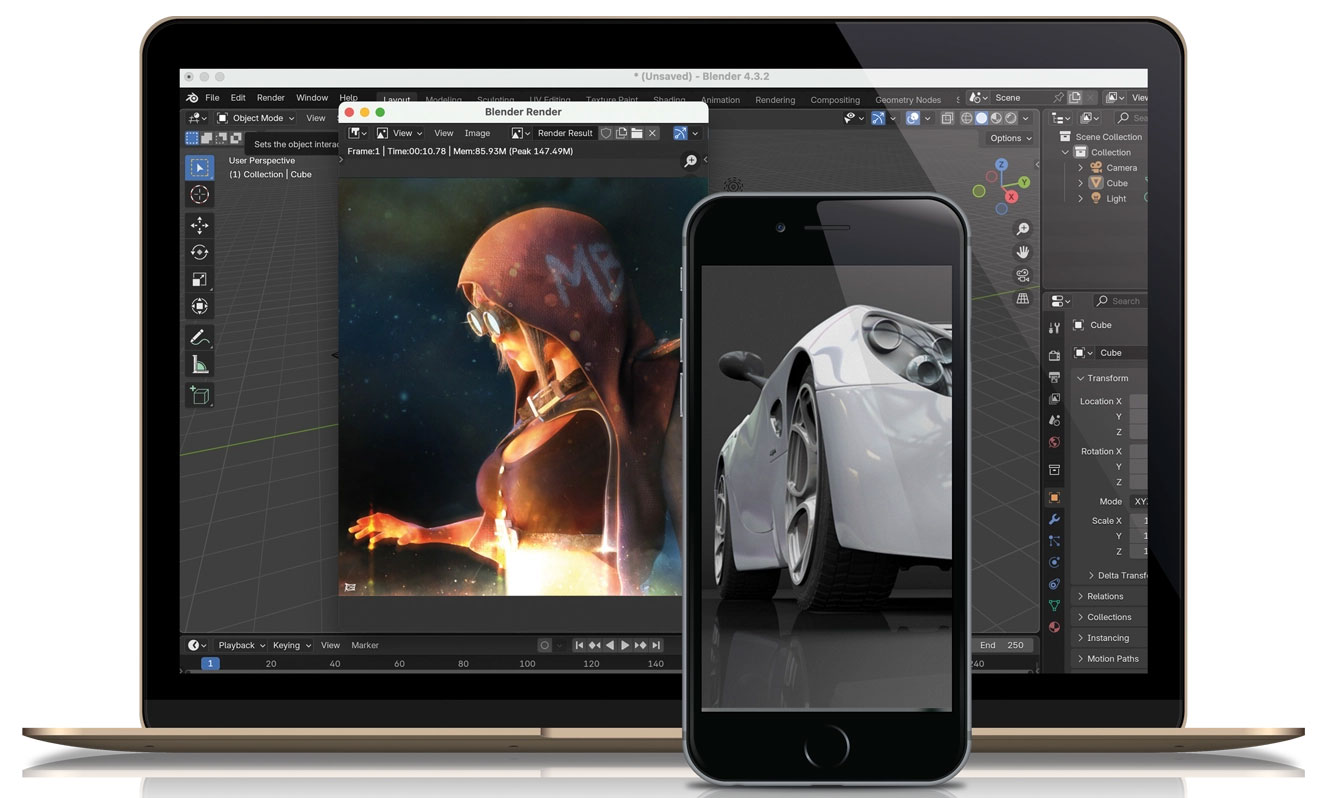Open the Material properties tab icon

[x=1054, y=627]
